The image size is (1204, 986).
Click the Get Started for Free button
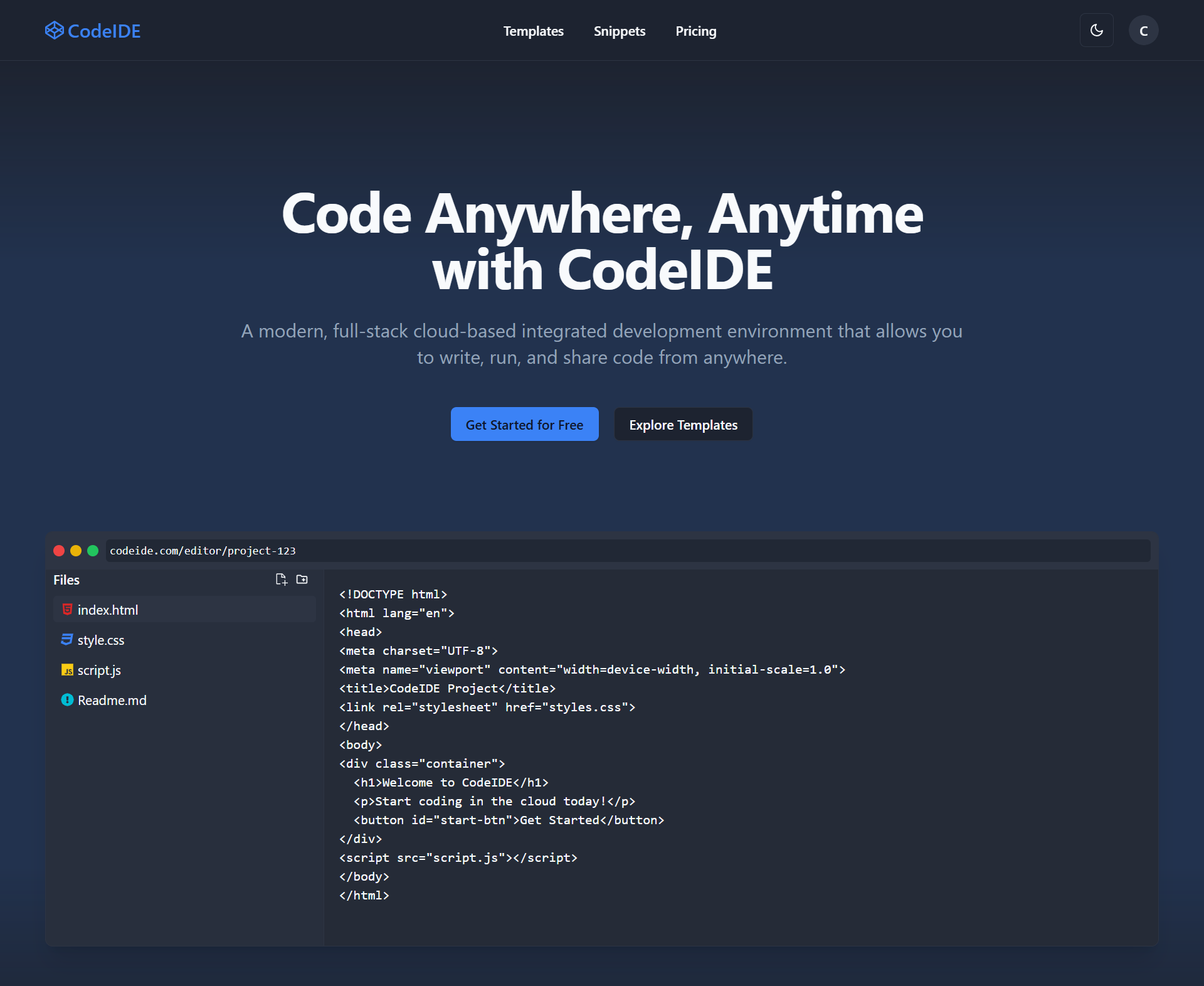pyautogui.click(x=524, y=424)
